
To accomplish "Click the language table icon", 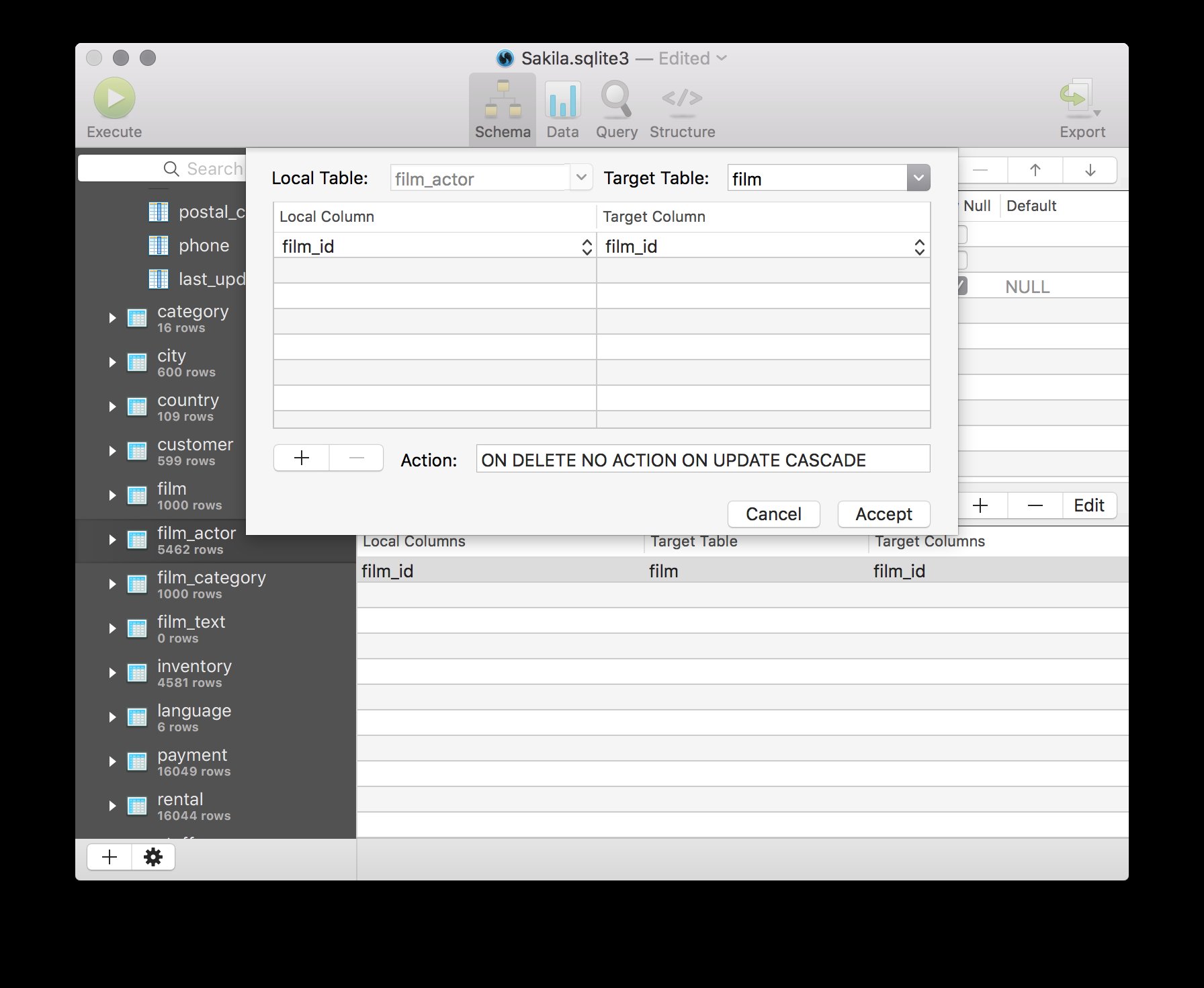I will (137, 717).
